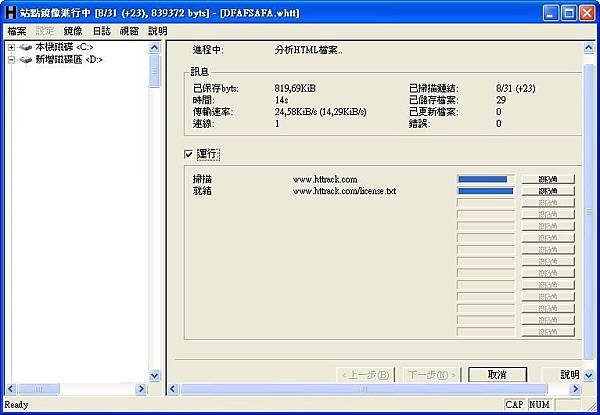Screen dimensions: 600x415
Task: Click tree panel vertical scrollbar thumb
Action: [154, 71]
